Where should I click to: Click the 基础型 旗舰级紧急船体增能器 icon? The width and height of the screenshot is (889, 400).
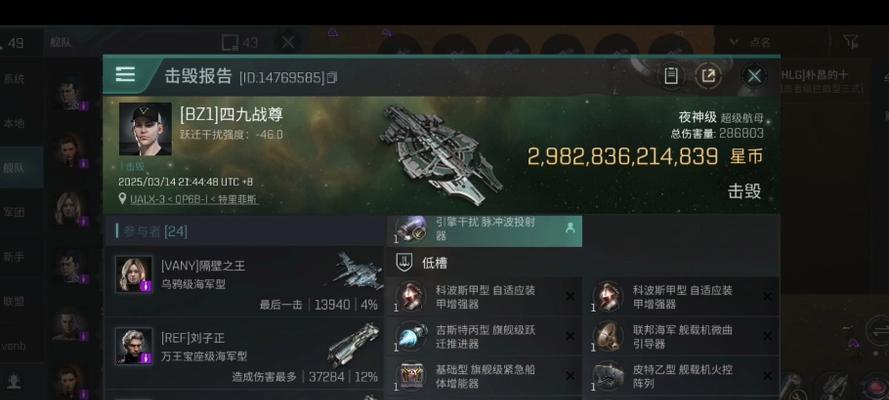tap(410, 375)
